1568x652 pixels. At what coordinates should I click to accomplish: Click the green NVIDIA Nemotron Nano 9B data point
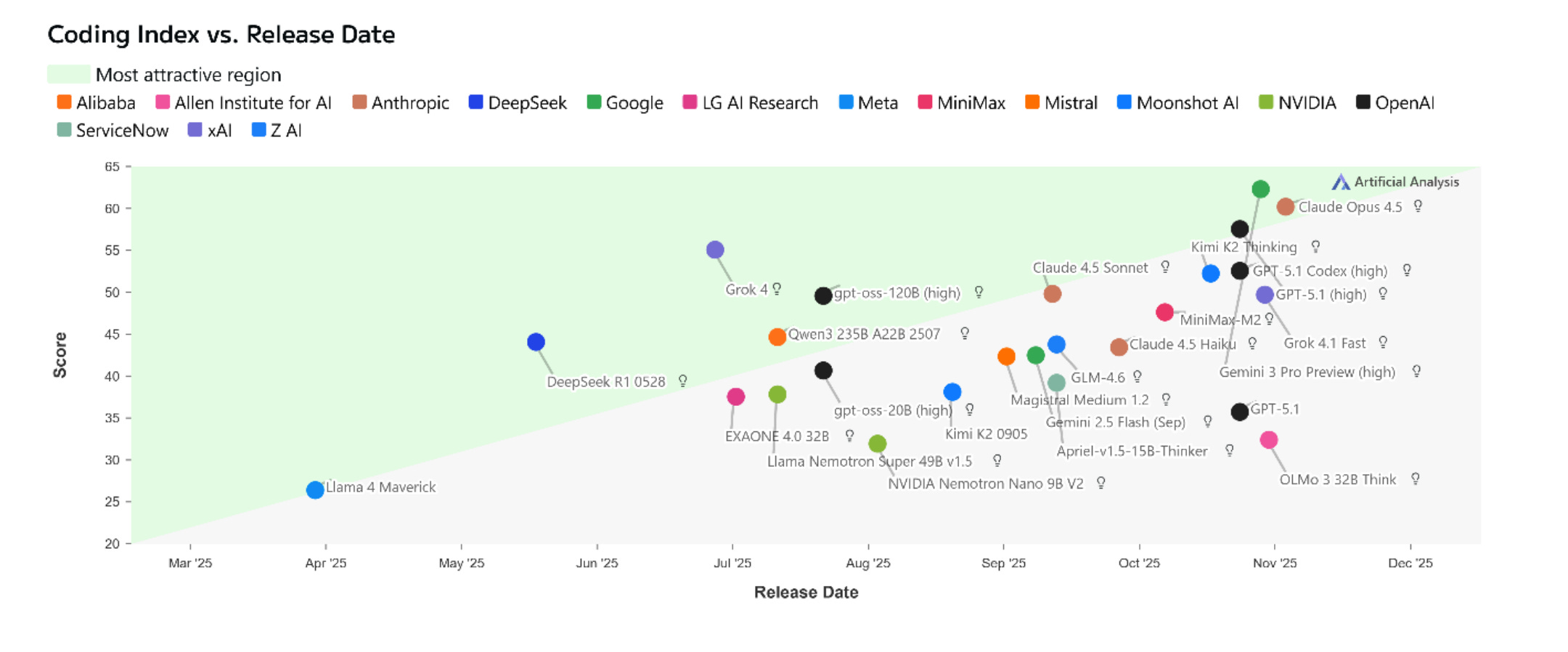pyautogui.click(x=878, y=444)
